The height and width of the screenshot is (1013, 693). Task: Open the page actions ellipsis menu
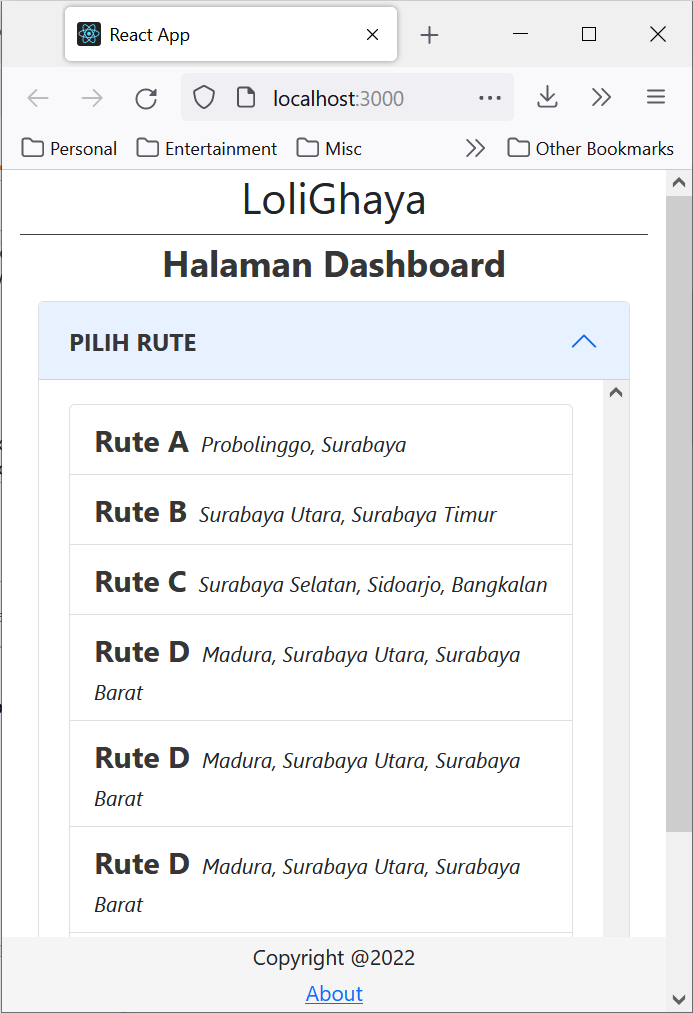tap(490, 97)
